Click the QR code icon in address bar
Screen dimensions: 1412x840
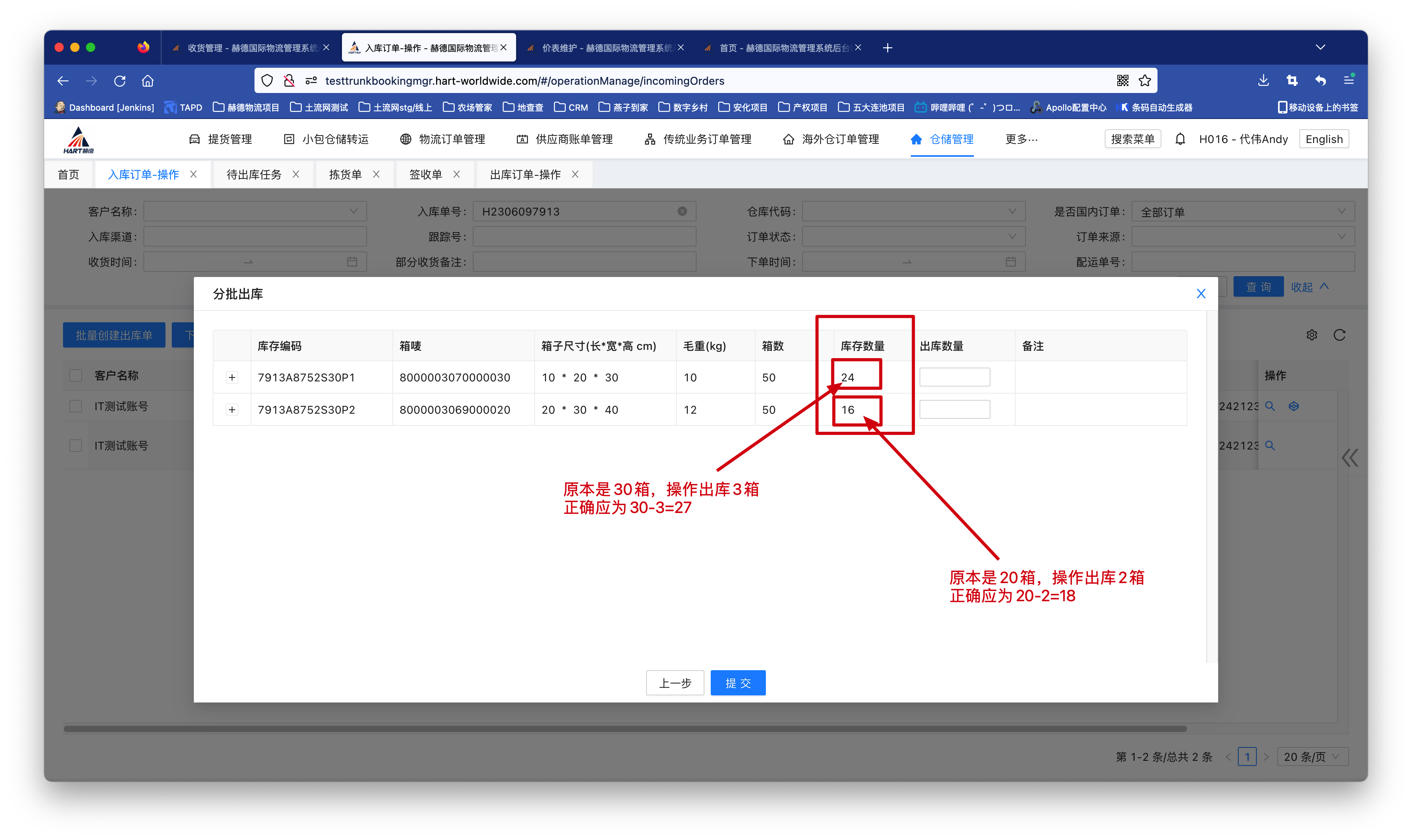point(1122,80)
